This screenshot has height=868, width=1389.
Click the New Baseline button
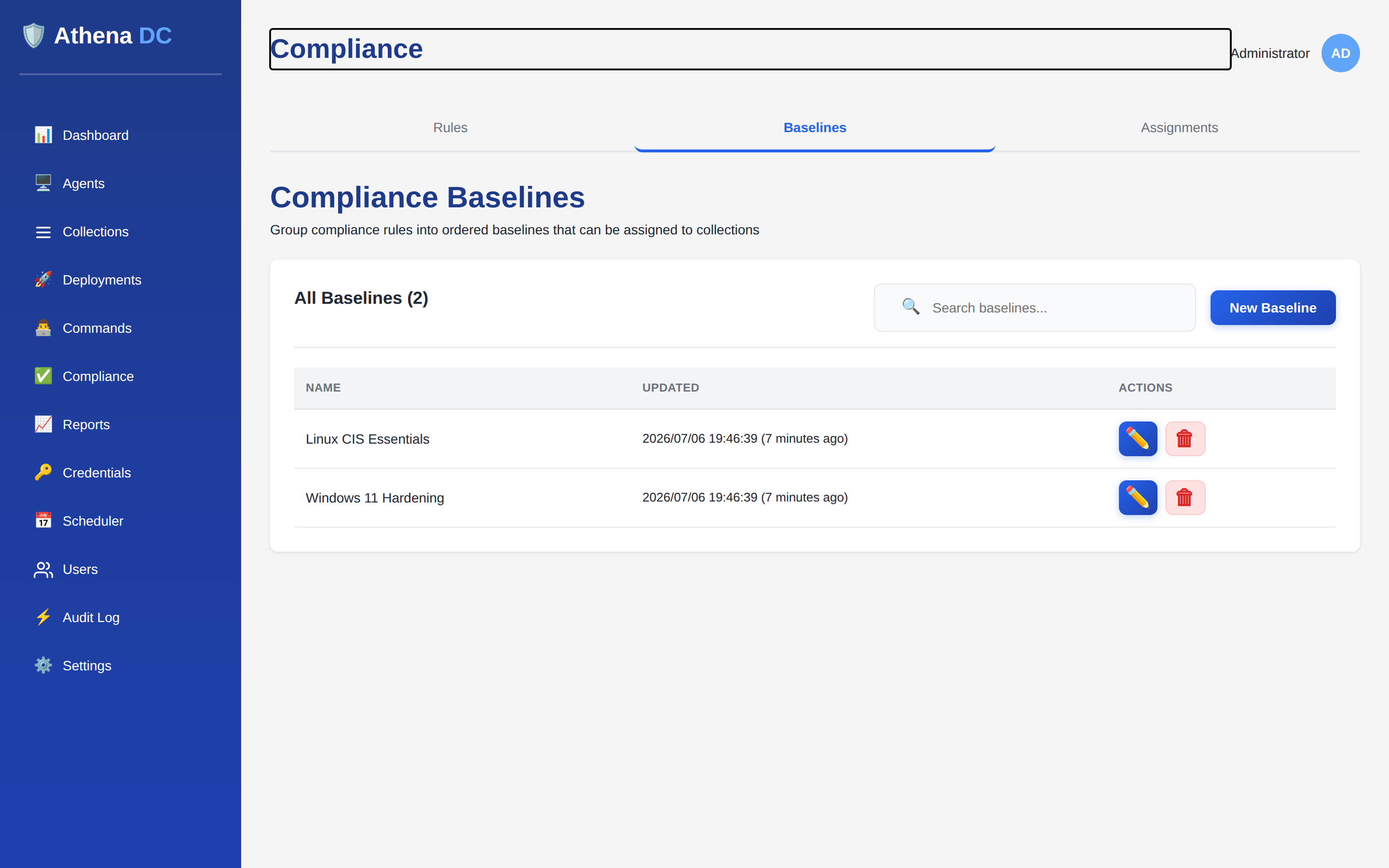[x=1272, y=308]
